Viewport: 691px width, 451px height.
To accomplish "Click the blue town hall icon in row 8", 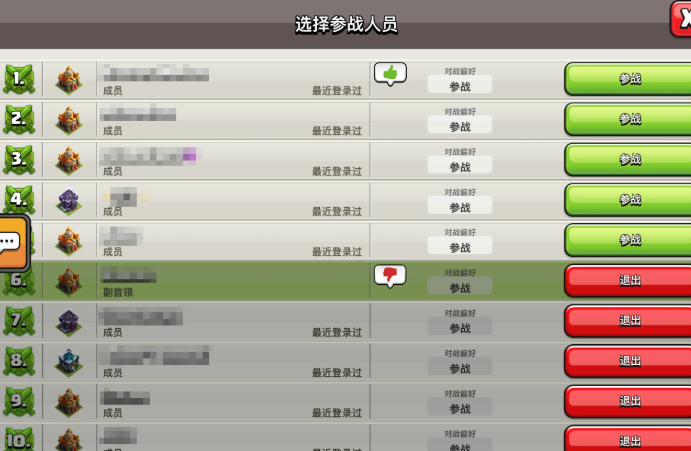I will (69, 362).
